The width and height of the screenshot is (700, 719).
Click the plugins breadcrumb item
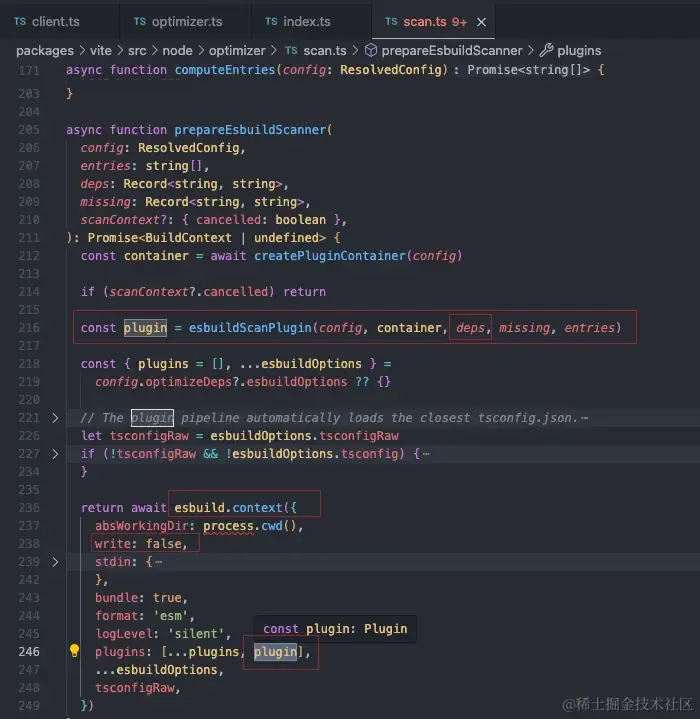point(579,50)
